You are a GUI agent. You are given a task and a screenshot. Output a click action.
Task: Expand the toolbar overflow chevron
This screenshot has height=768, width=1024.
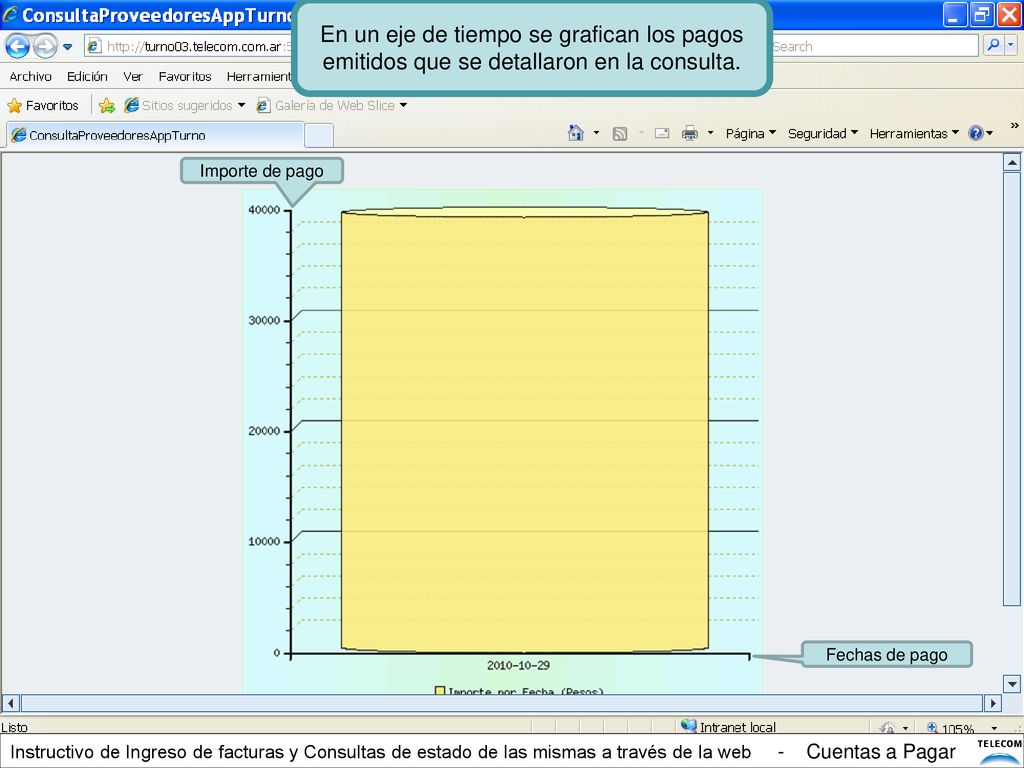click(1014, 125)
